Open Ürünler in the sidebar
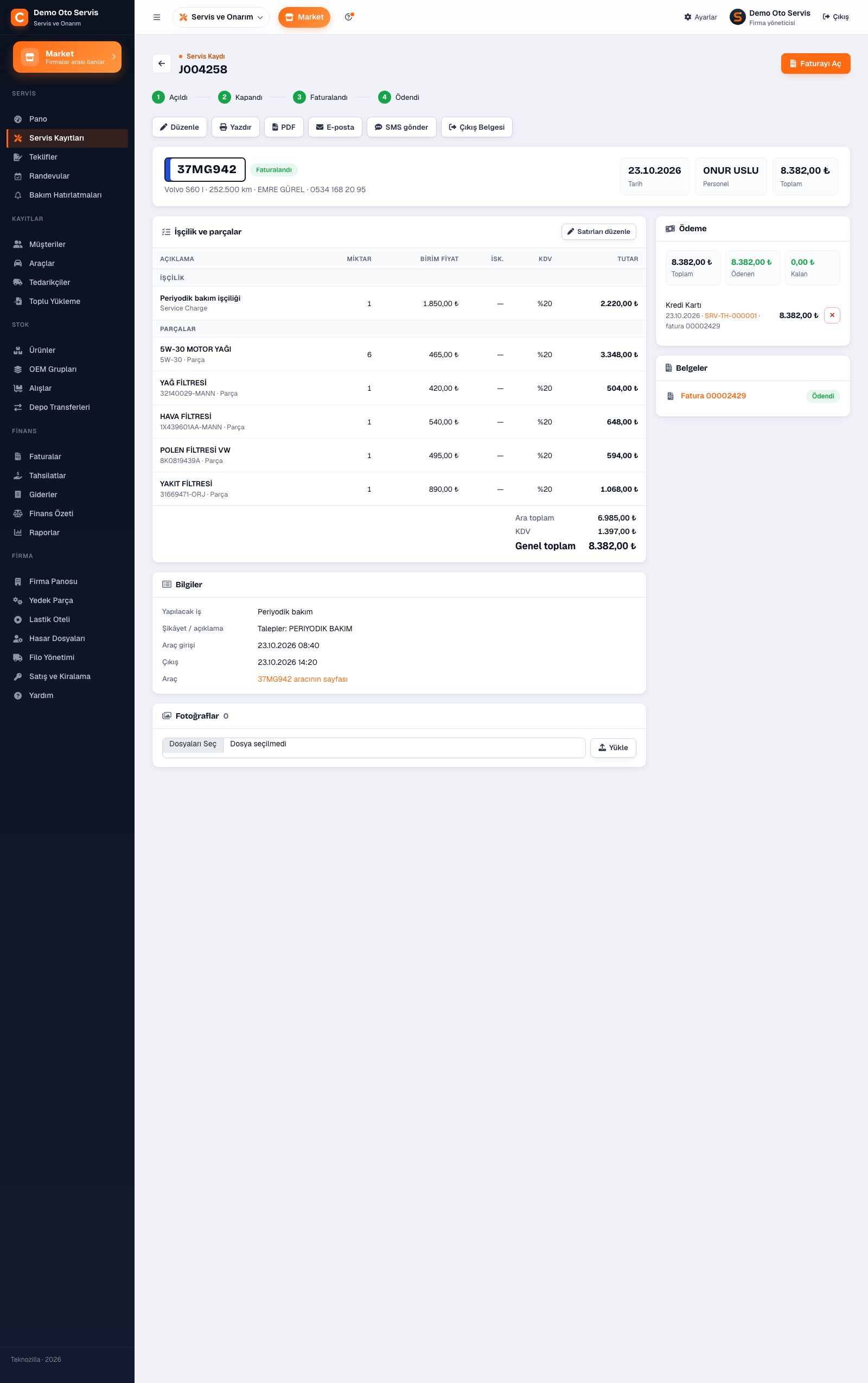This screenshot has height=1383, width=868. [x=67, y=350]
